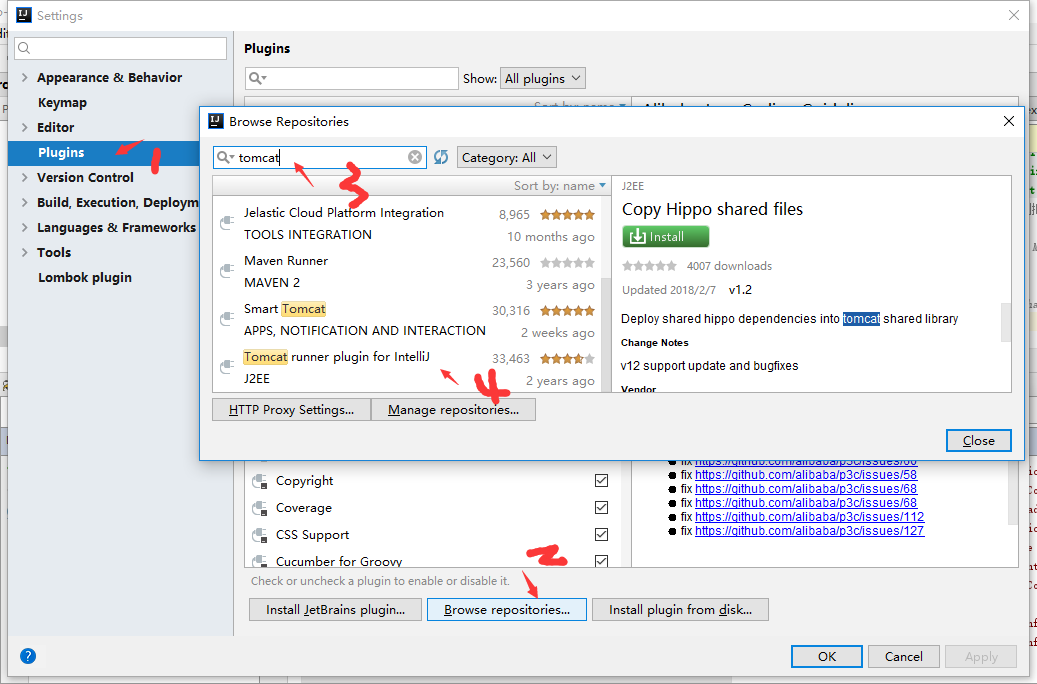The image size is (1037, 684).
Task: Toggle the Copyright plugin checkbox
Action: [x=601, y=481]
